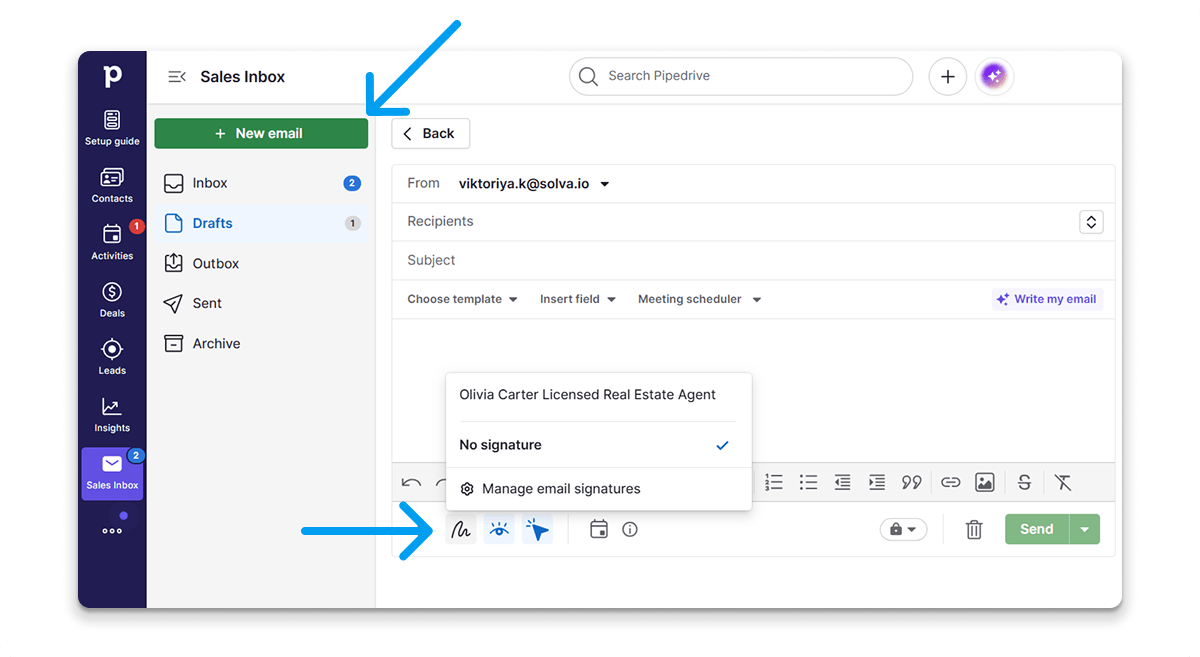The width and height of the screenshot is (1200, 657).
Task: Open email visibility lock dropdown
Action: point(903,529)
